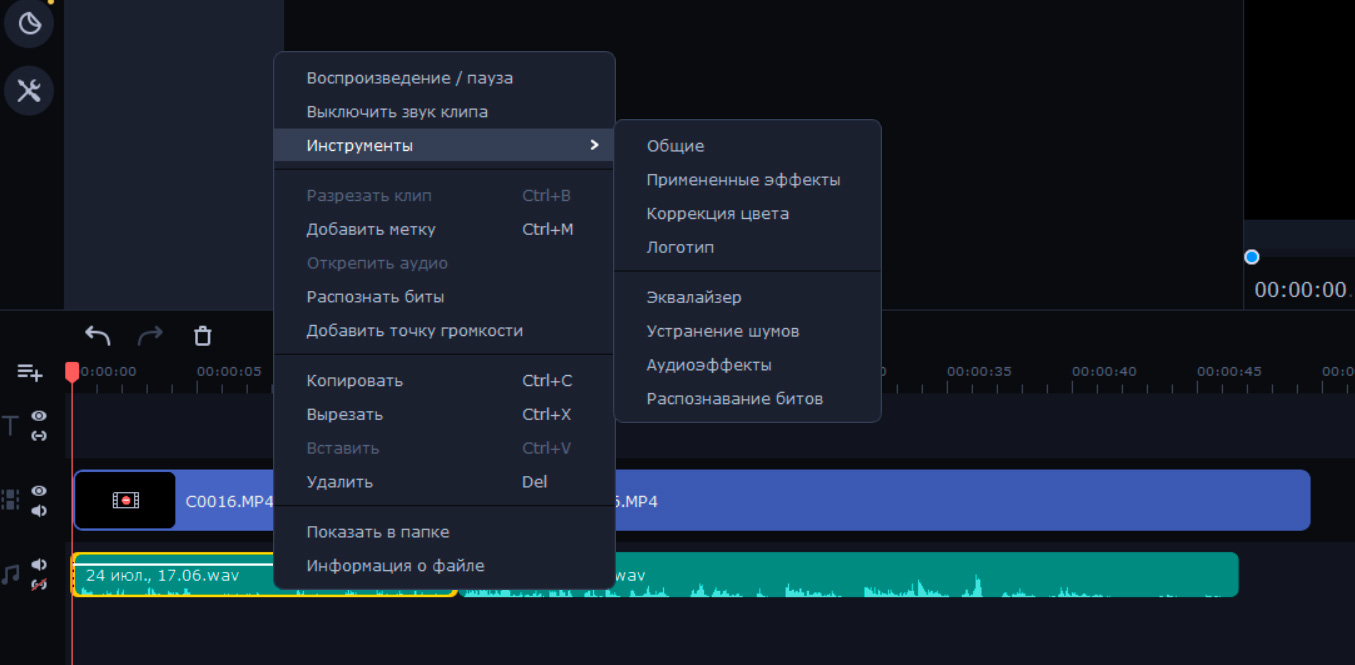Select Эквалайзер from the submenu

[x=694, y=298]
